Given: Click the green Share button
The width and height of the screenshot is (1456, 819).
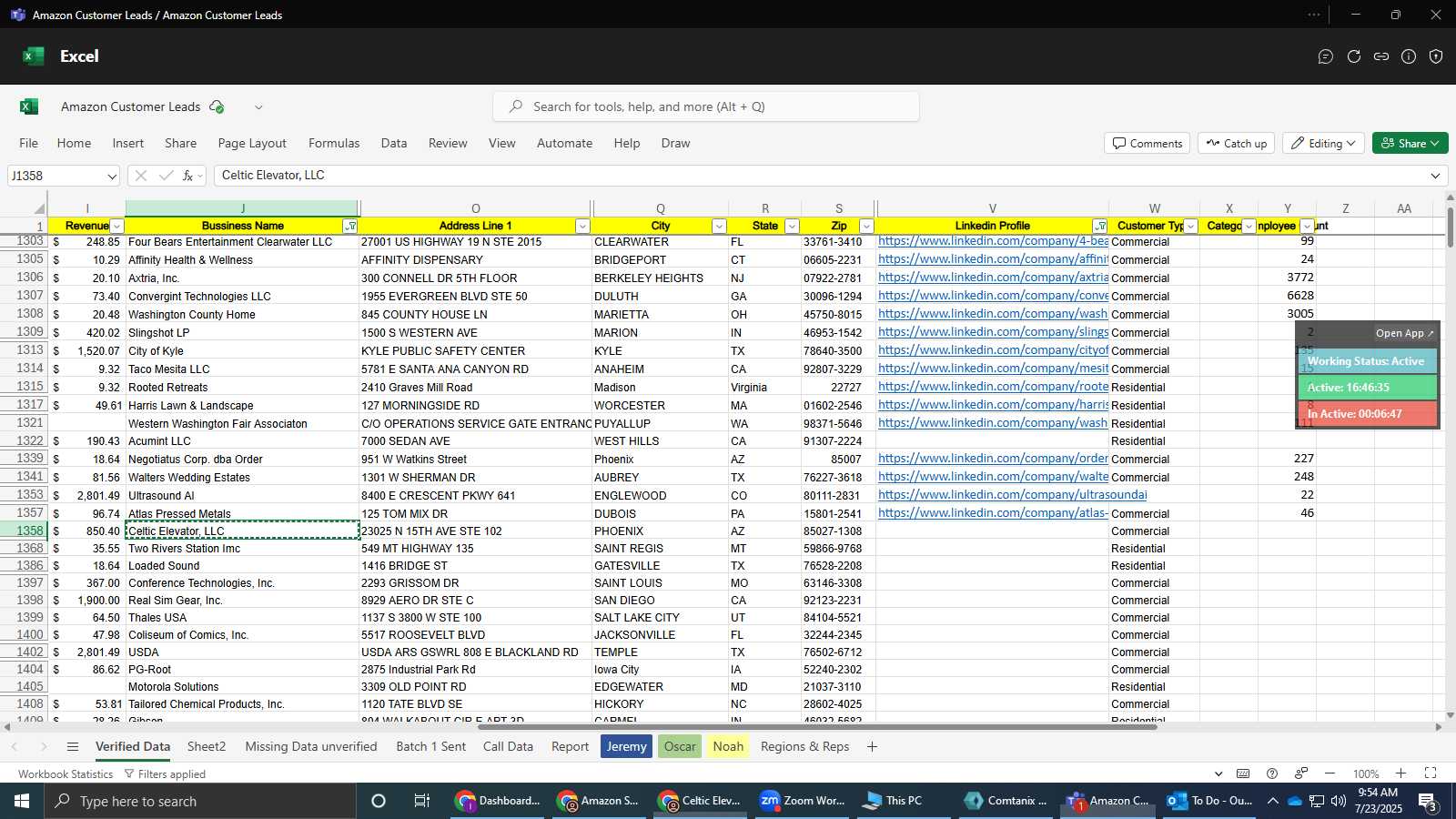Looking at the screenshot, I should (x=1410, y=144).
